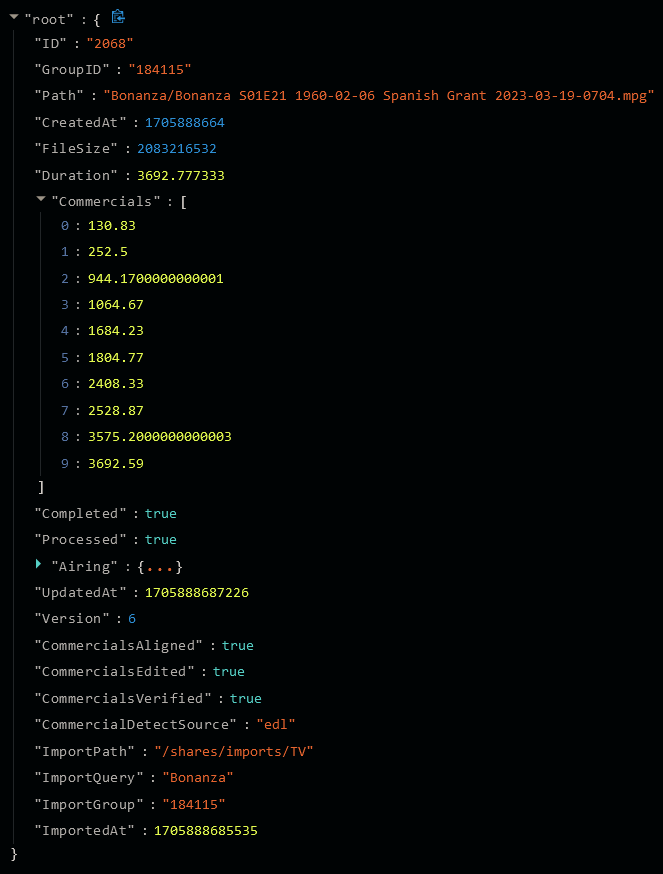Click the CommercialDetectSource edl value
The width and height of the screenshot is (663, 874).
[x=276, y=725]
